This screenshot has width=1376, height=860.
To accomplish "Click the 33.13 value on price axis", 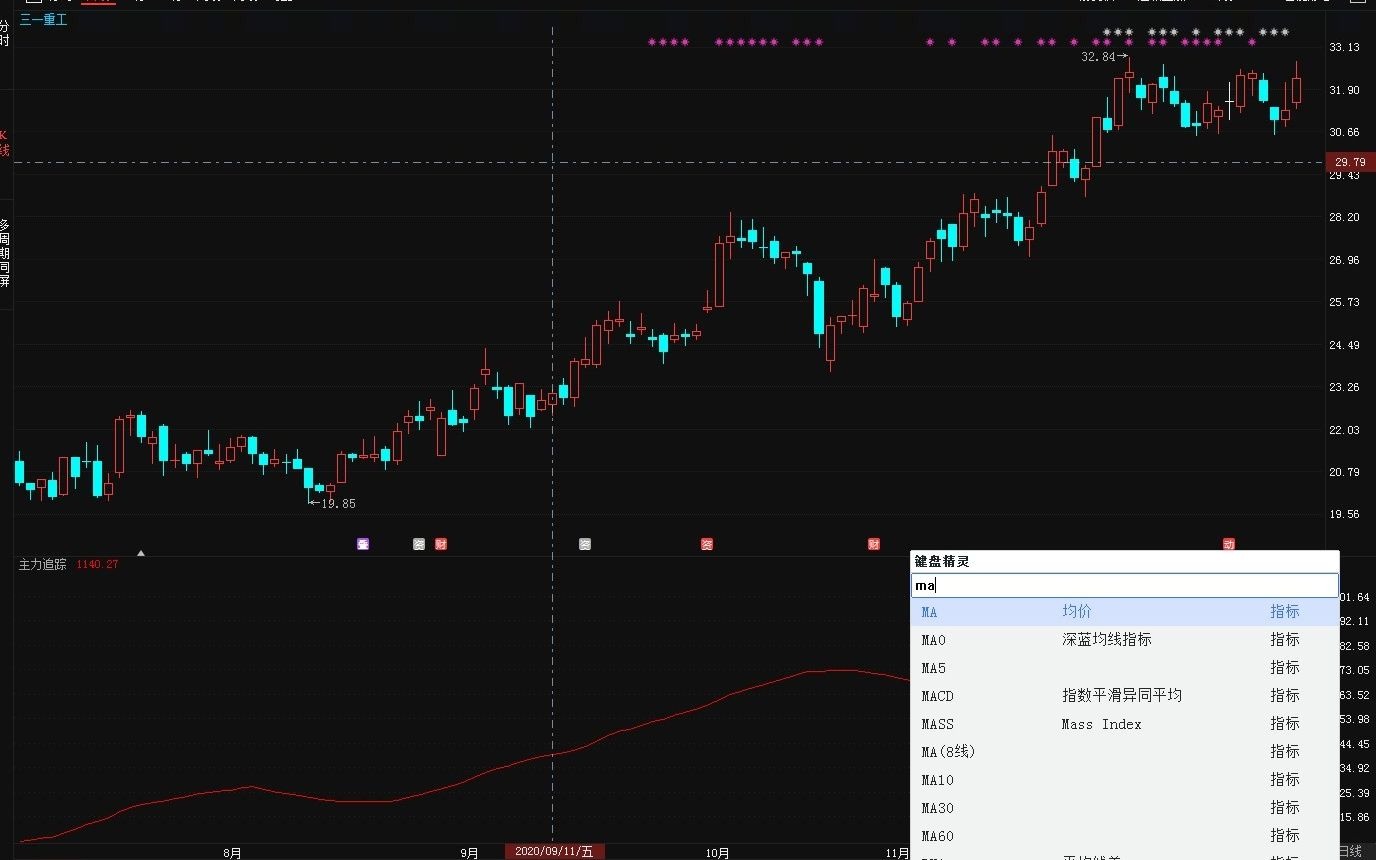I will 1345,48.
